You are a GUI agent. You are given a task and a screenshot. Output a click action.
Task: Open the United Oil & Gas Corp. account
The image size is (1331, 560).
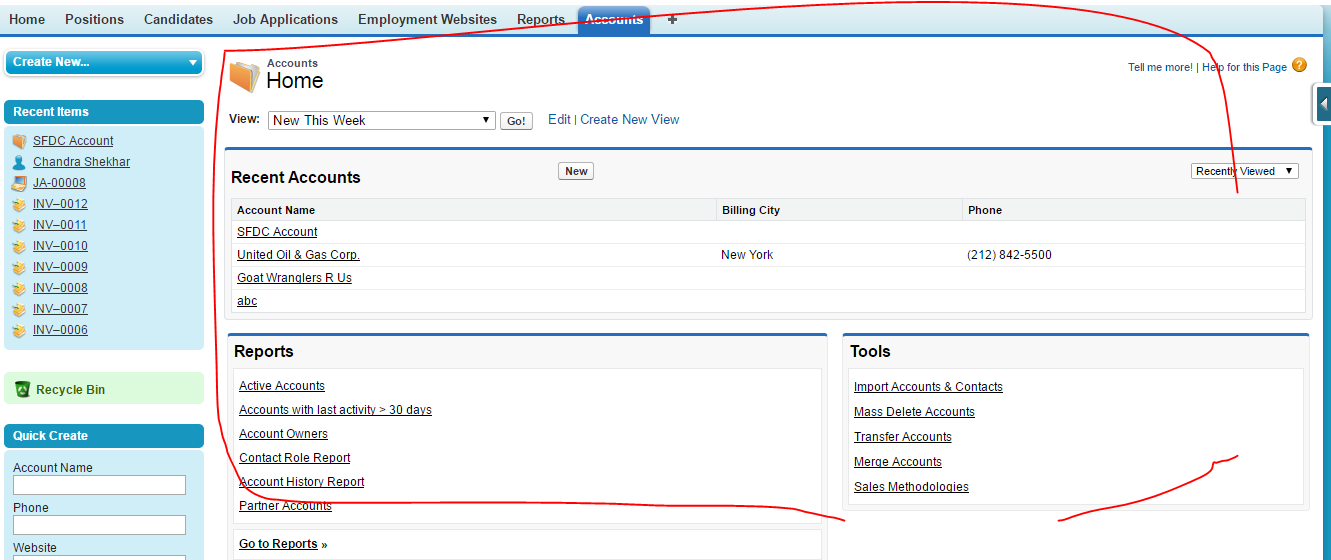point(298,254)
